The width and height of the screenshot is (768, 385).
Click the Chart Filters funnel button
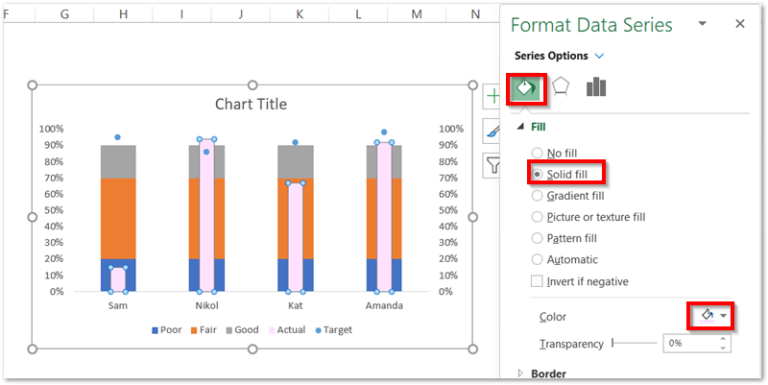[491, 165]
